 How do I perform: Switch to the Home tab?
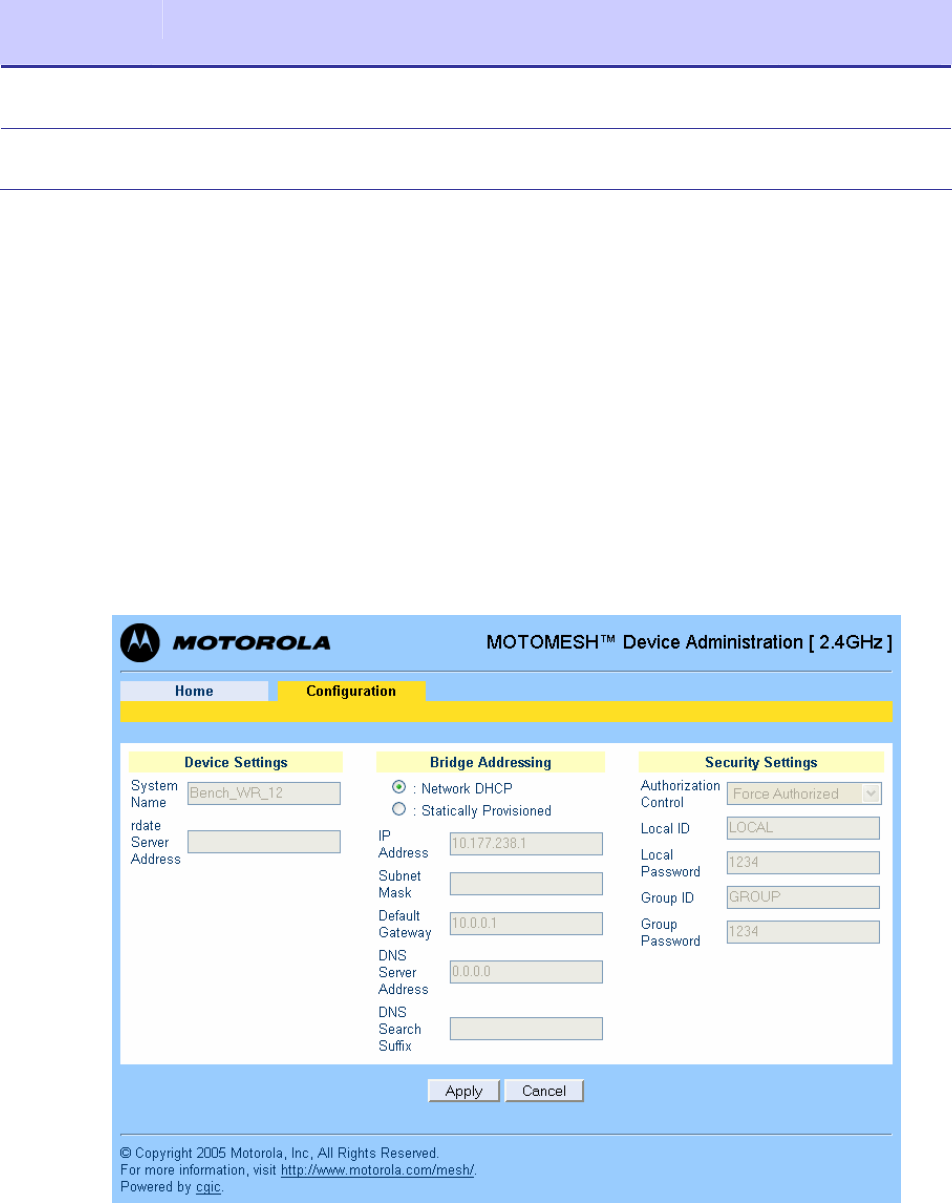(194, 691)
